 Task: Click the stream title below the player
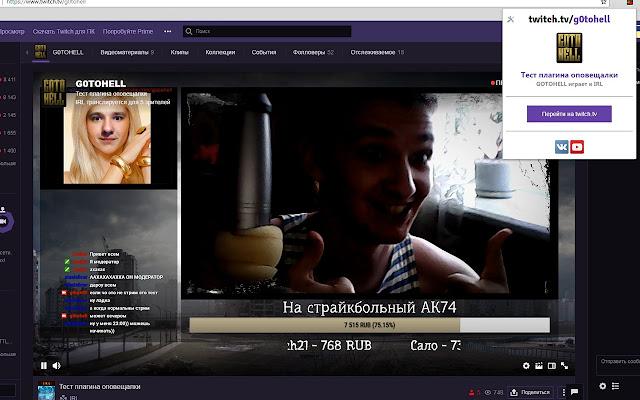tap(100, 387)
